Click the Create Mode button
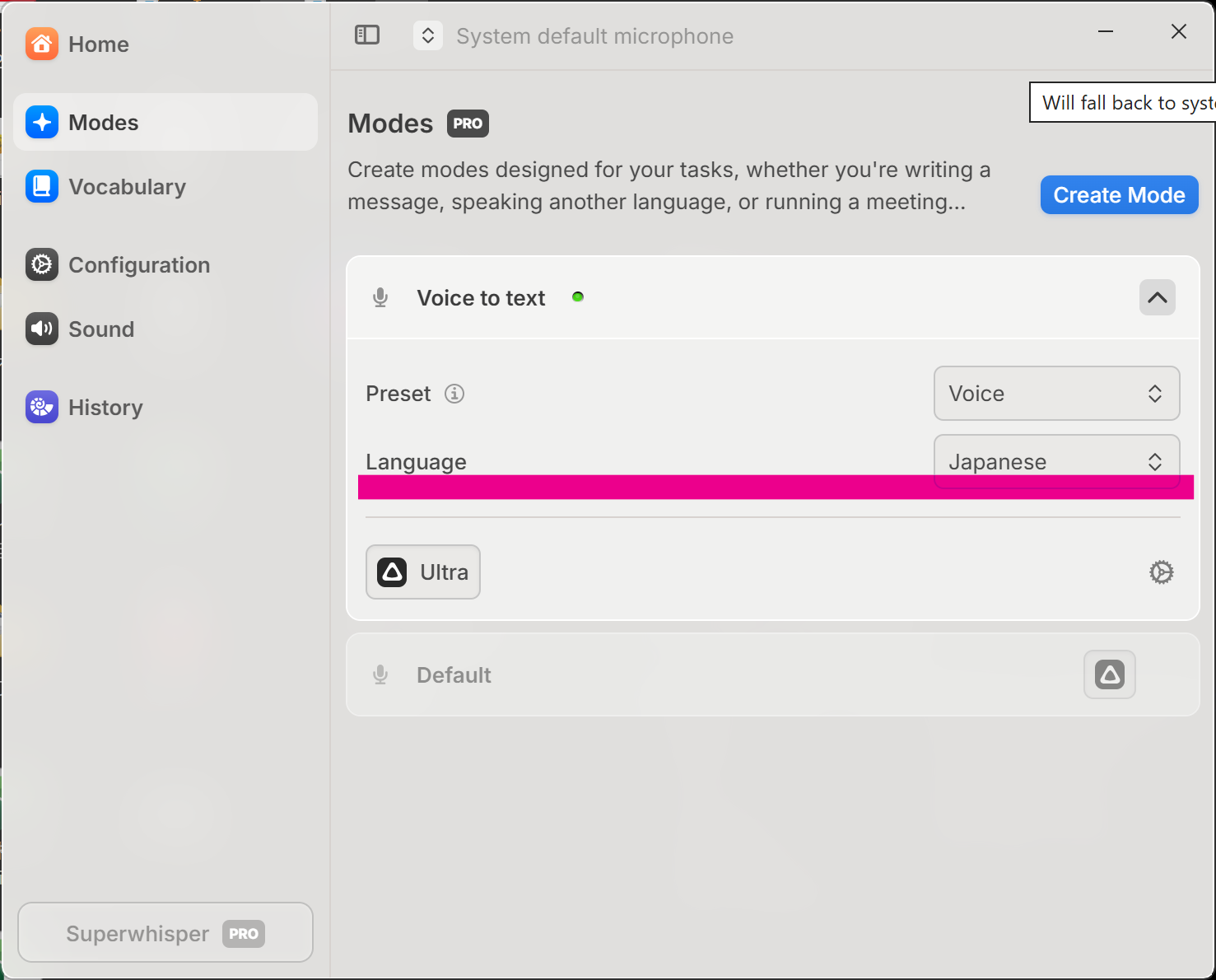The width and height of the screenshot is (1216, 980). [1119, 195]
